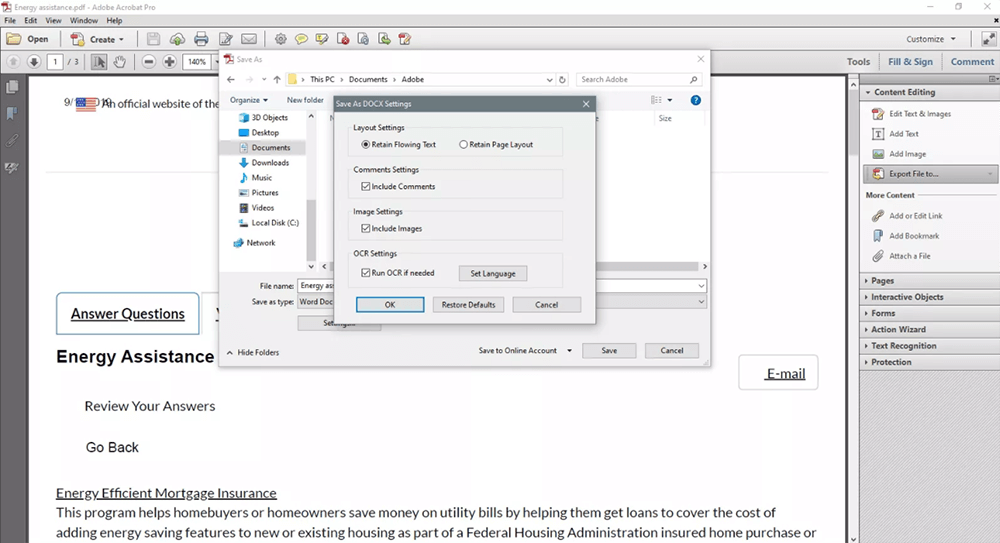Open the Window menu
1000x543 pixels.
pos(84,20)
